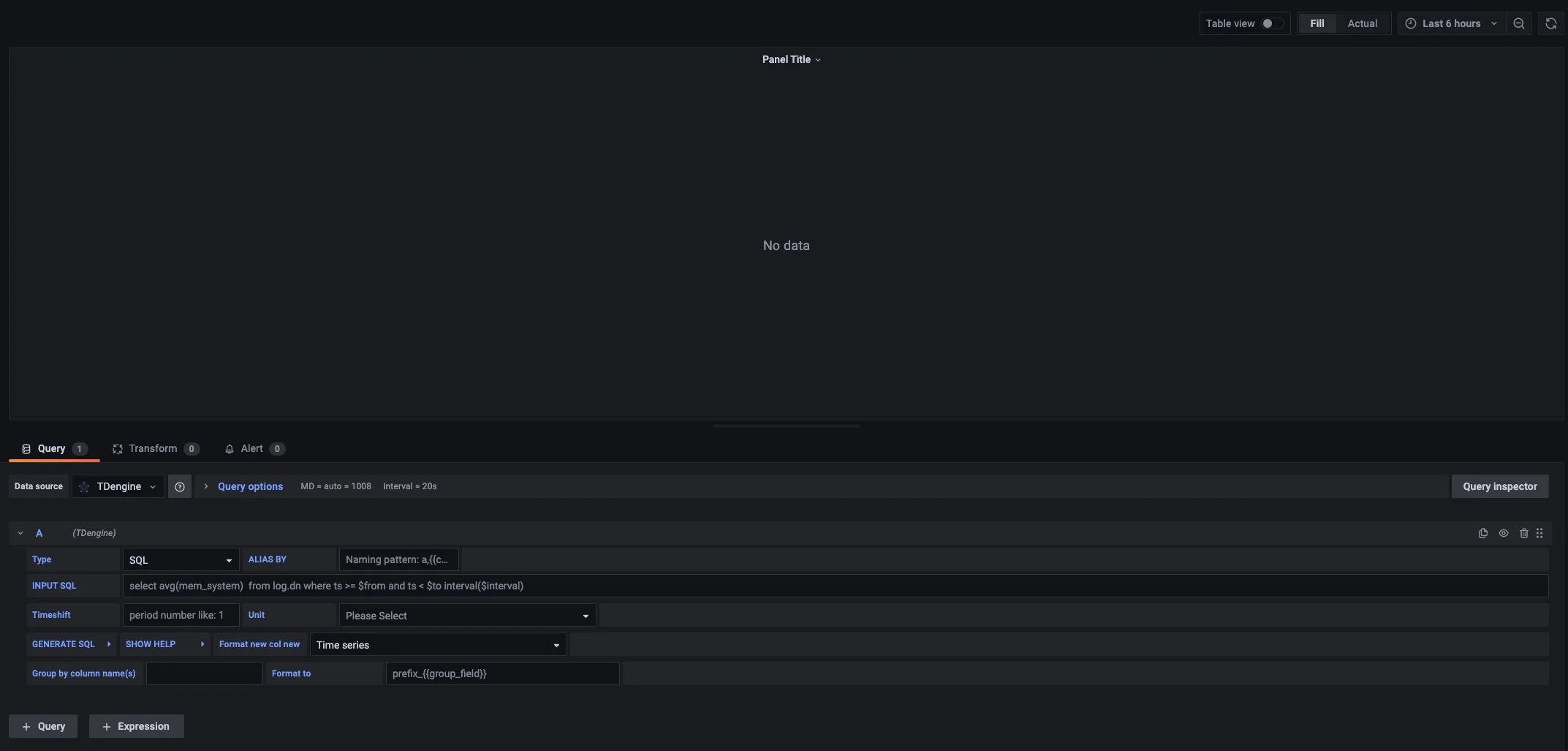Click the zoom out time range icon
The image size is (1568, 751).
(x=1518, y=23)
